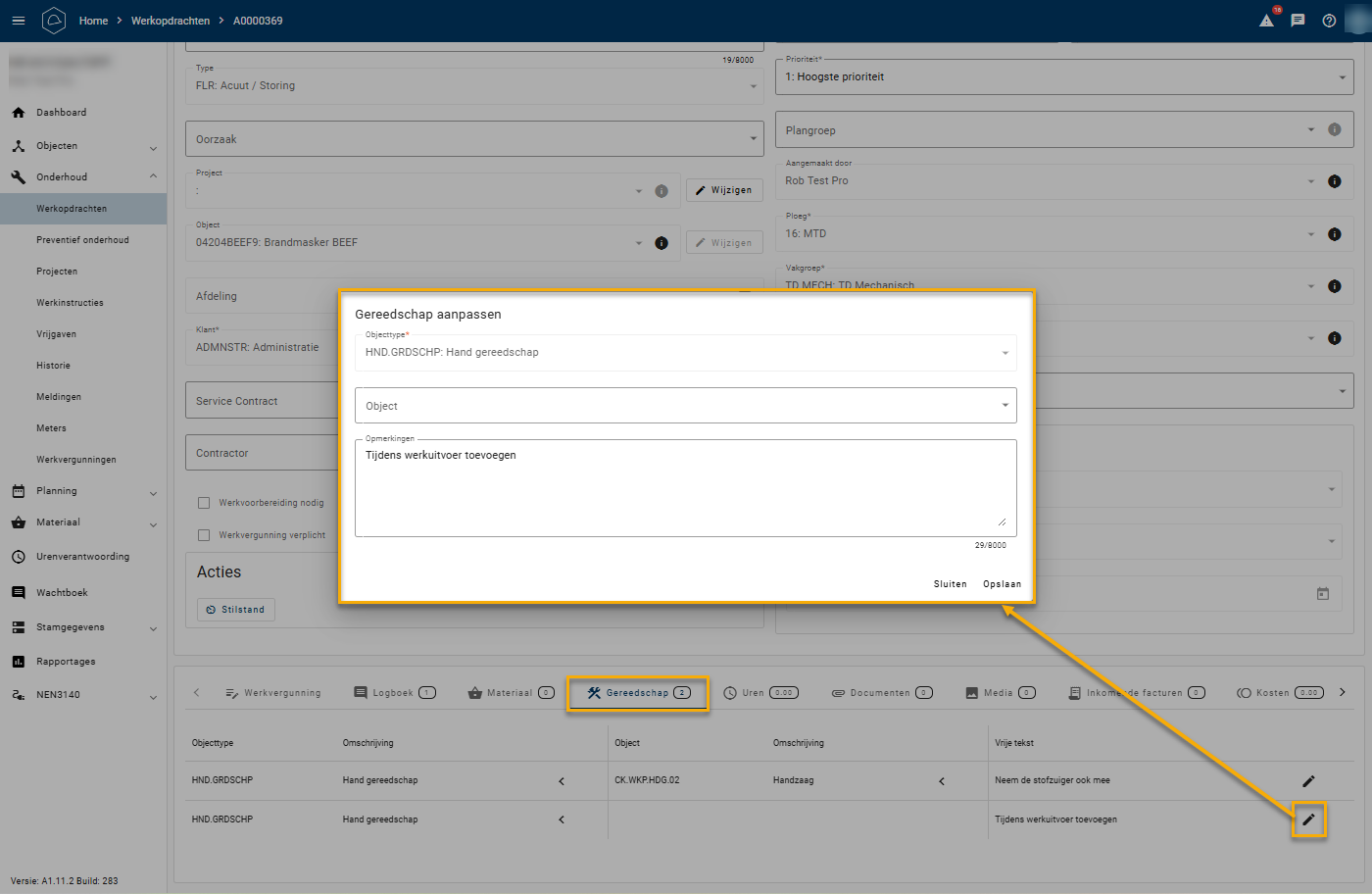The image size is (1372, 894).
Task: Click edit pencil for Tijdens werkuitvoer row
Action: (x=1308, y=819)
